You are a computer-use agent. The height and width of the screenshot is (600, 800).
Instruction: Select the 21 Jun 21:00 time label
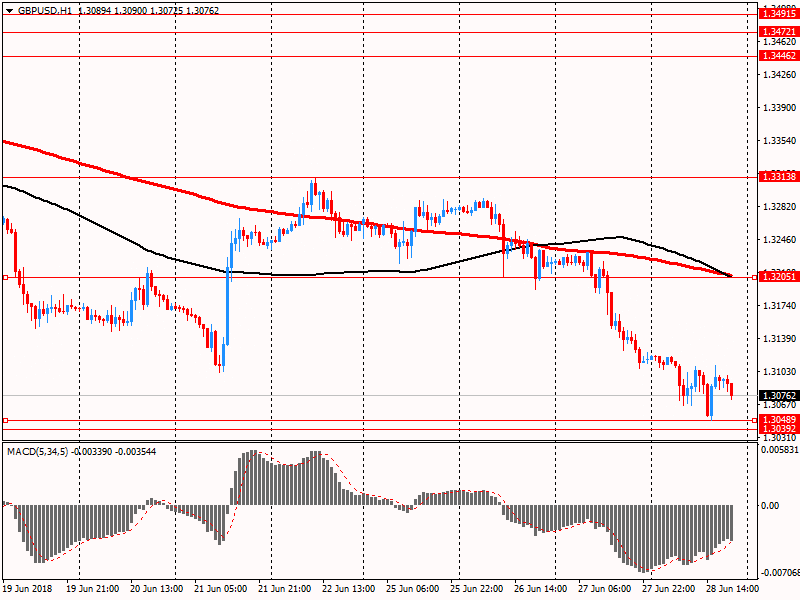coord(285,589)
